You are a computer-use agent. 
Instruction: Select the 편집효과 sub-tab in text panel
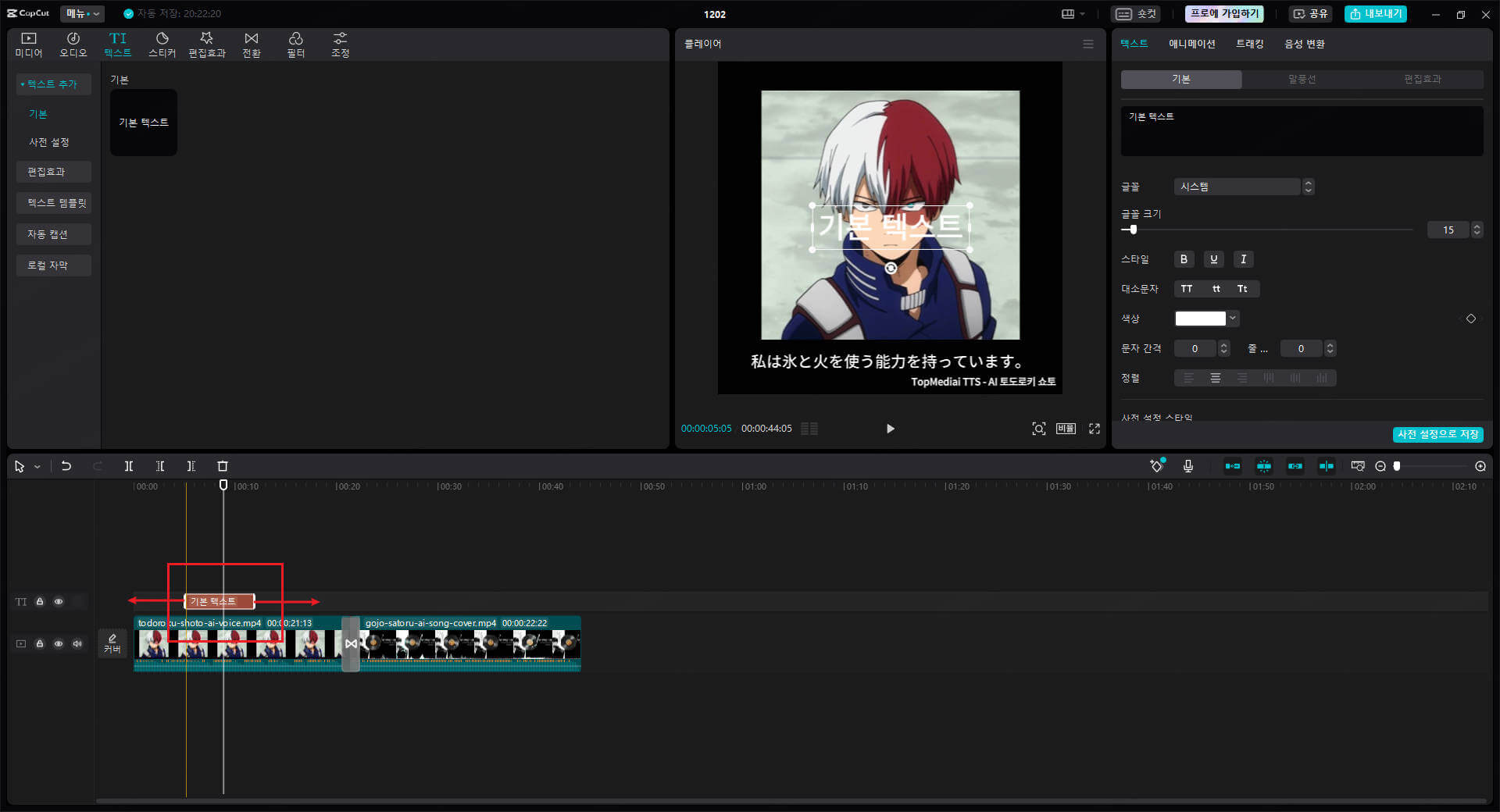(1423, 79)
